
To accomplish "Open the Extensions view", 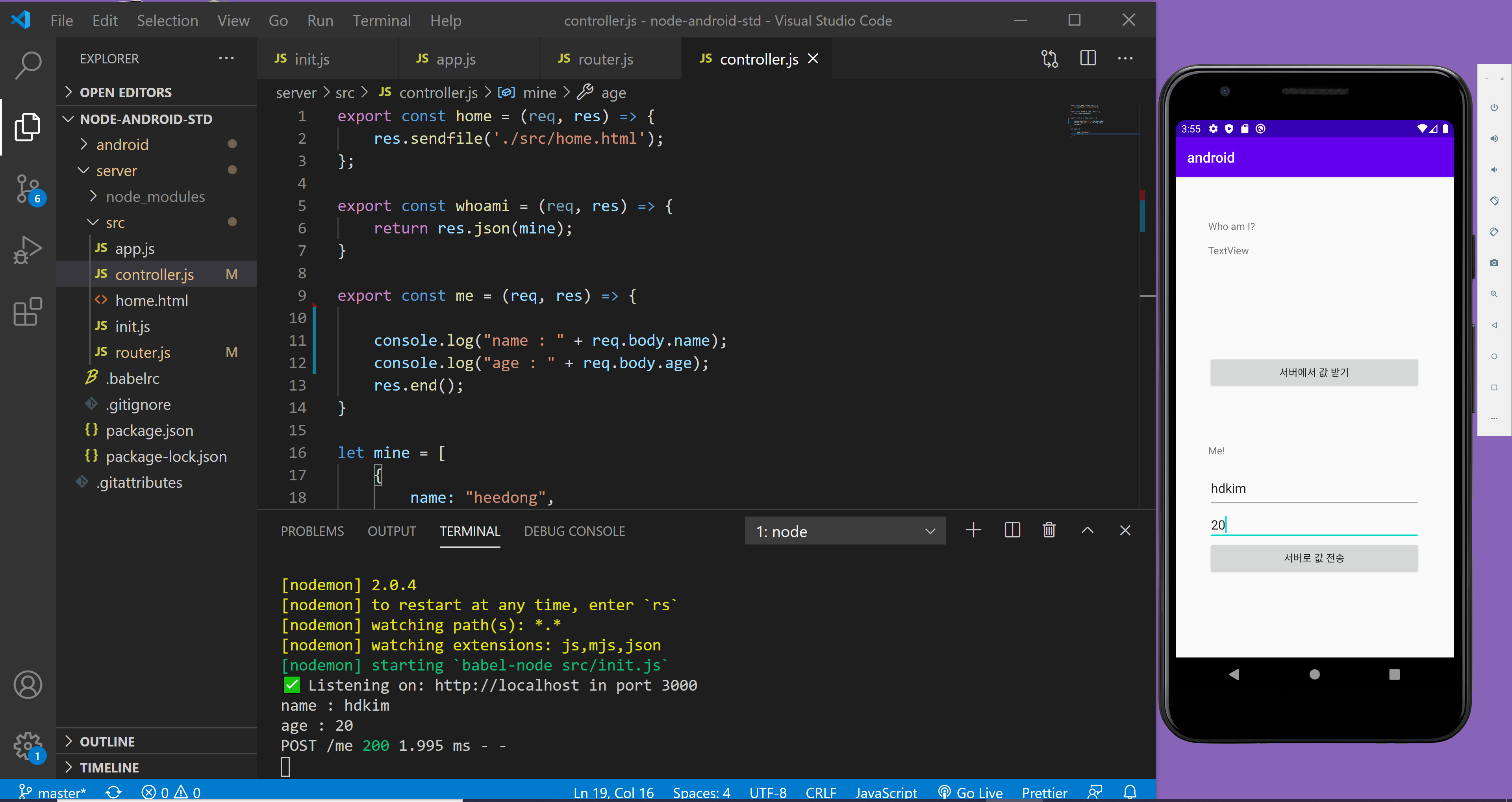I will [x=28, y=312].
